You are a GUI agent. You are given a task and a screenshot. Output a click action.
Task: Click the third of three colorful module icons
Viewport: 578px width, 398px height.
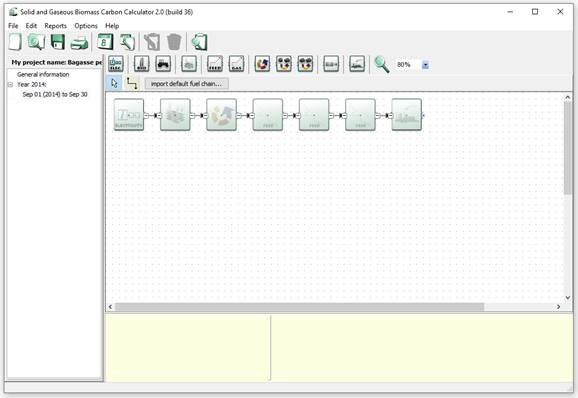pyautogui.click(x=305, y=64)
